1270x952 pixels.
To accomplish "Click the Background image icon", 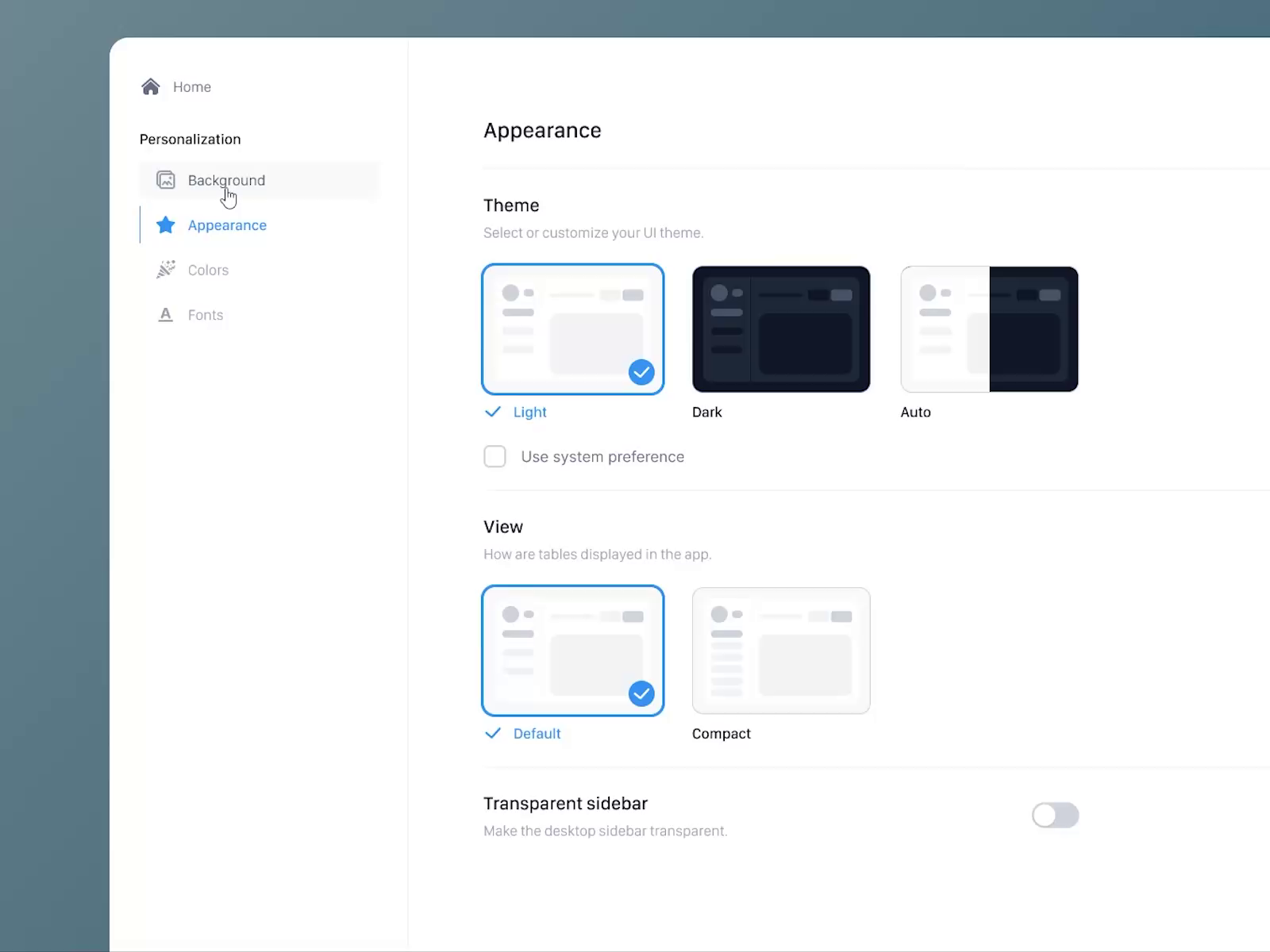I will [x=165, y=180].
